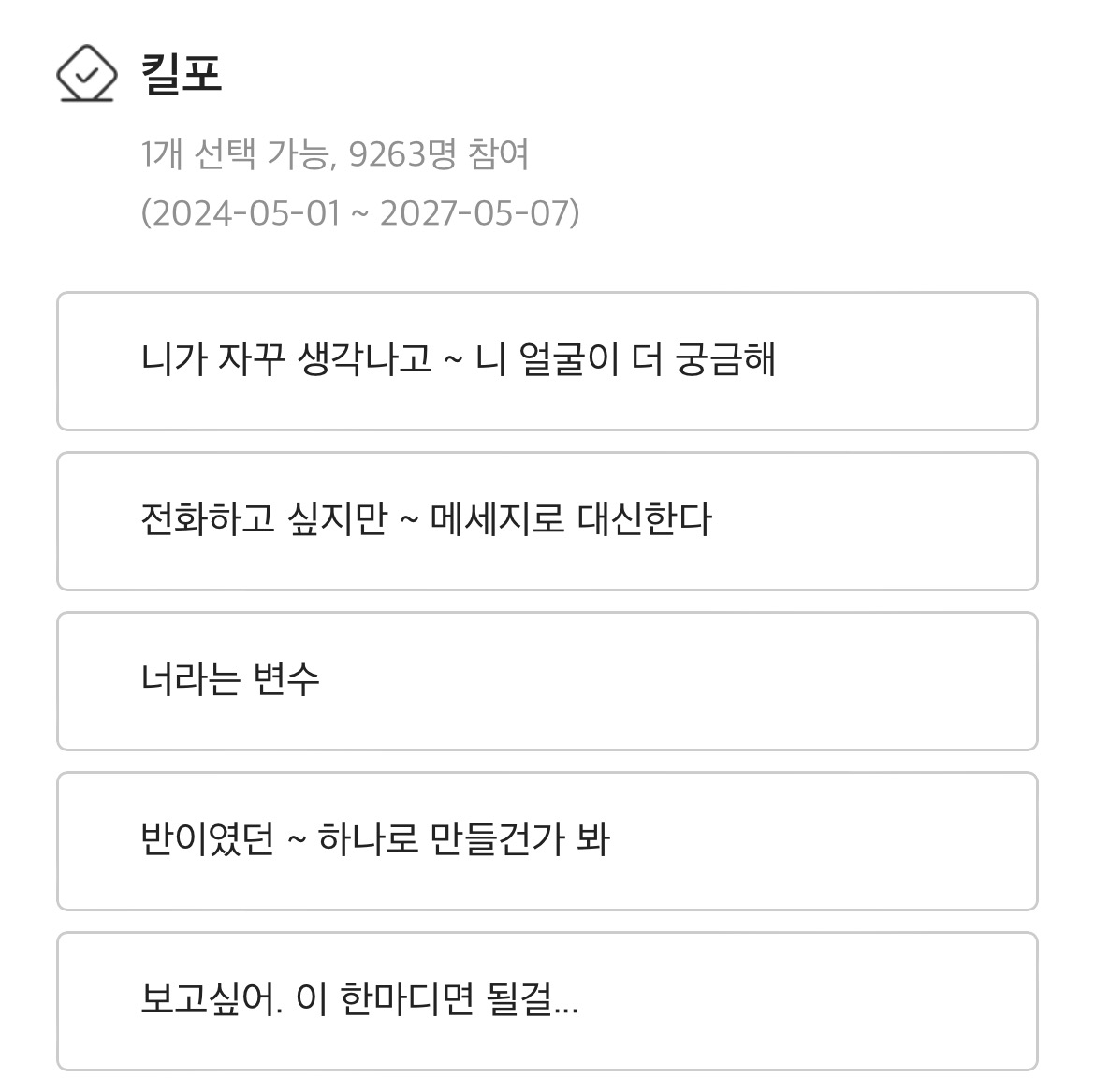
Task: Choose option 보고싶어. 이 한마디면 됄걸...
Action: coord(547,1000)
